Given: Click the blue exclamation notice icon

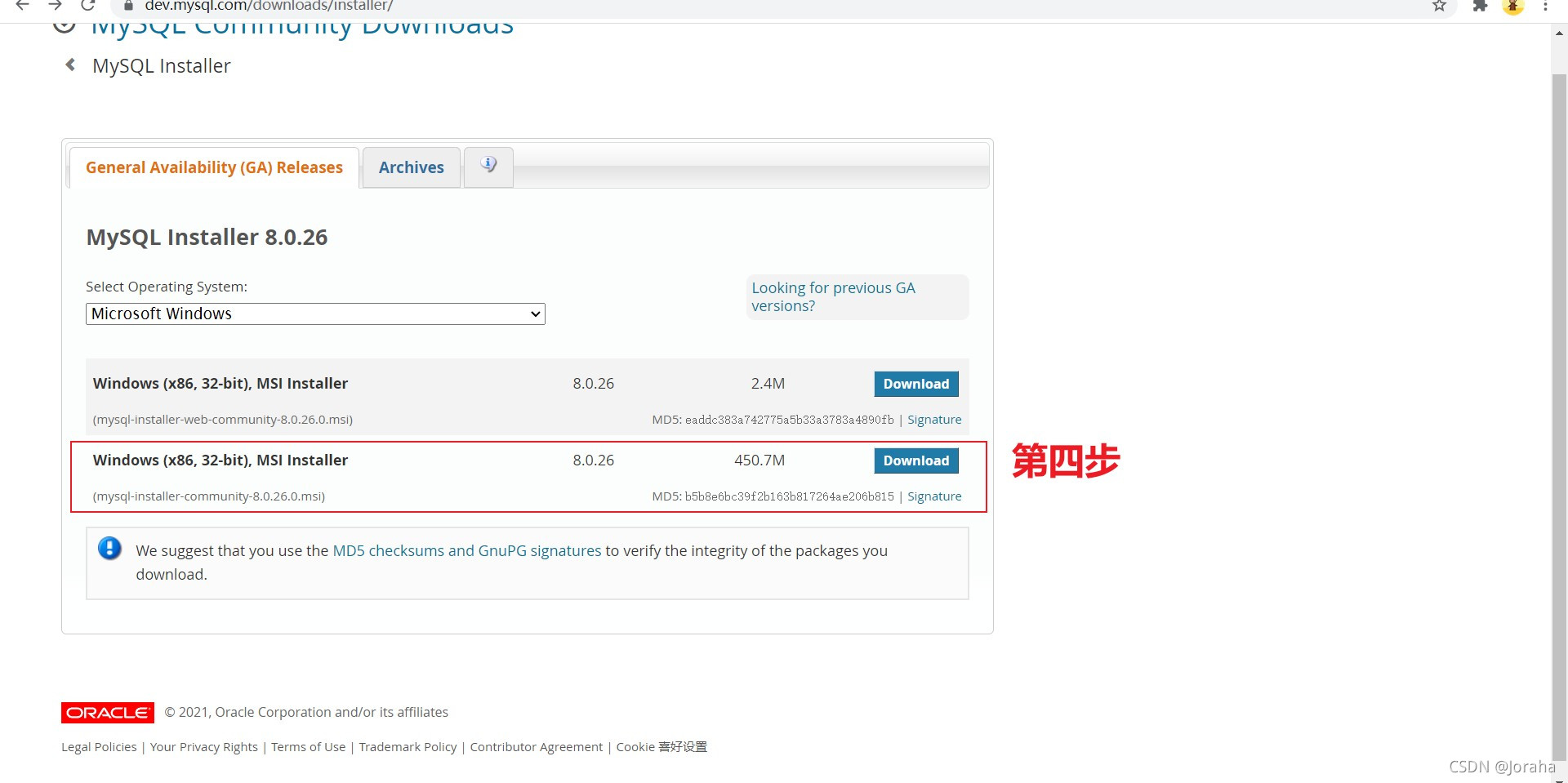Looking at the screenshot, I should 109,548.
